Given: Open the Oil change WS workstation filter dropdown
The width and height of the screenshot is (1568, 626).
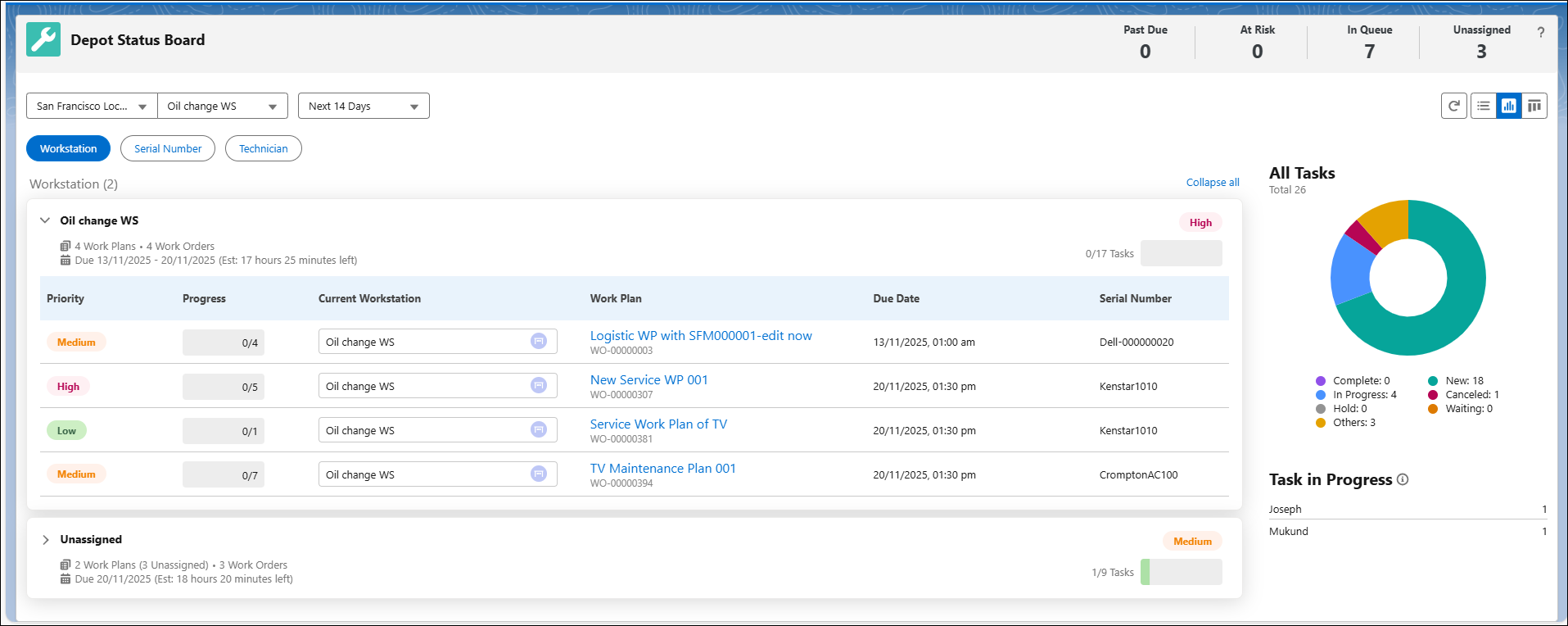Looking at the screenshot, I should (x=223, y=106).
